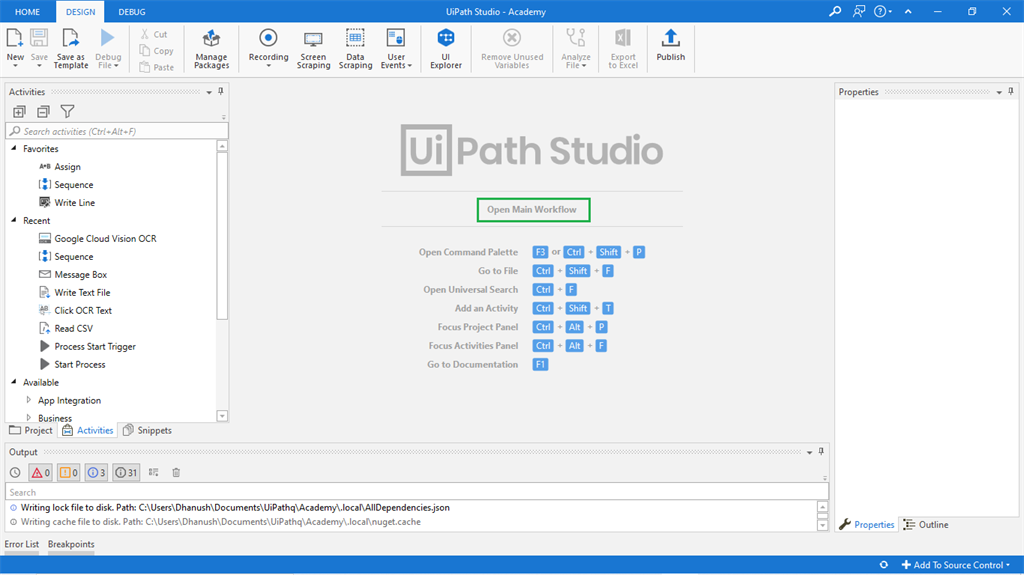Viewport: 1024px width, 575px height.
Task: Toggle warning messages filter showing 0
Action: pos(69,472)
